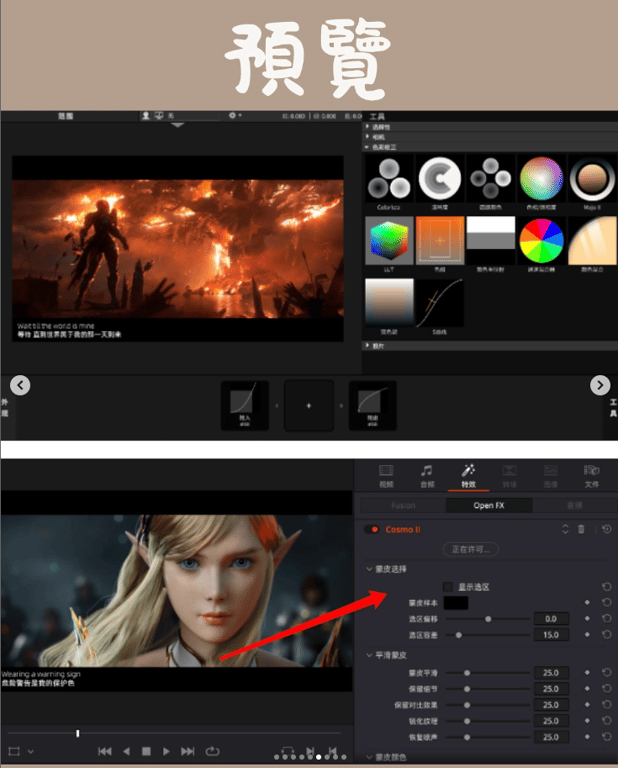618x768 pixels.
Task: Open the Colorista tool with three grey circles
Action: (x=389, y=179)
